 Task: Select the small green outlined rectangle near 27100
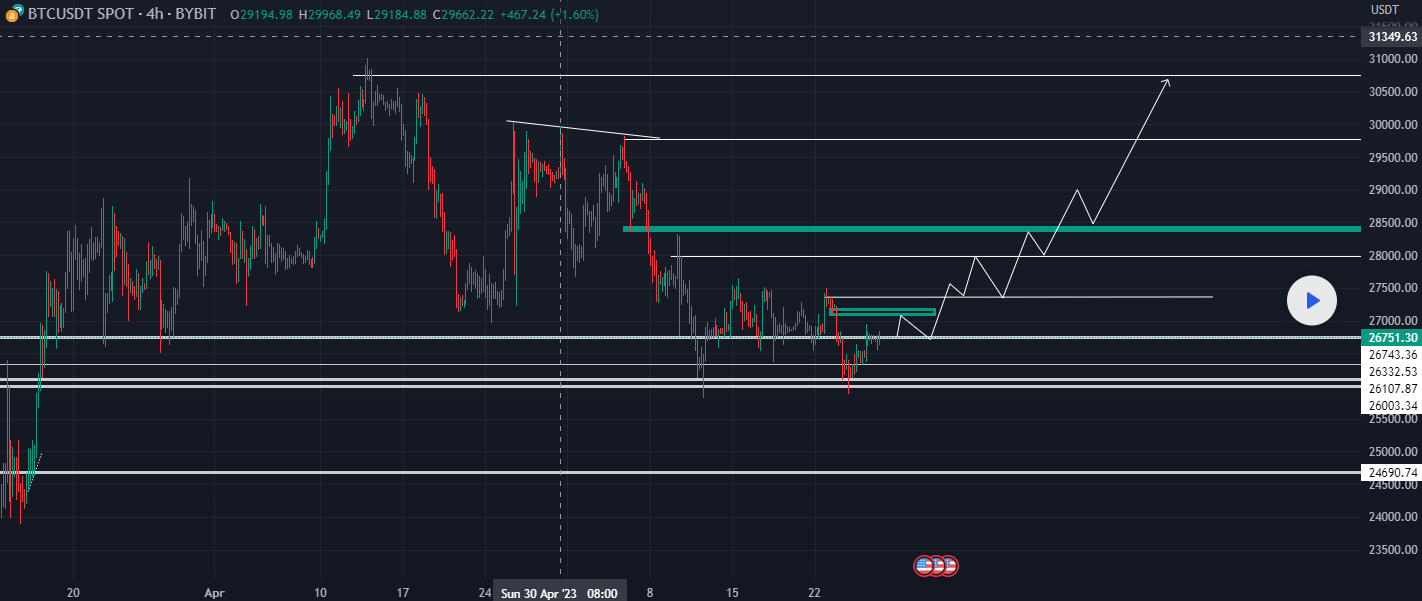(x=882, y=312)
